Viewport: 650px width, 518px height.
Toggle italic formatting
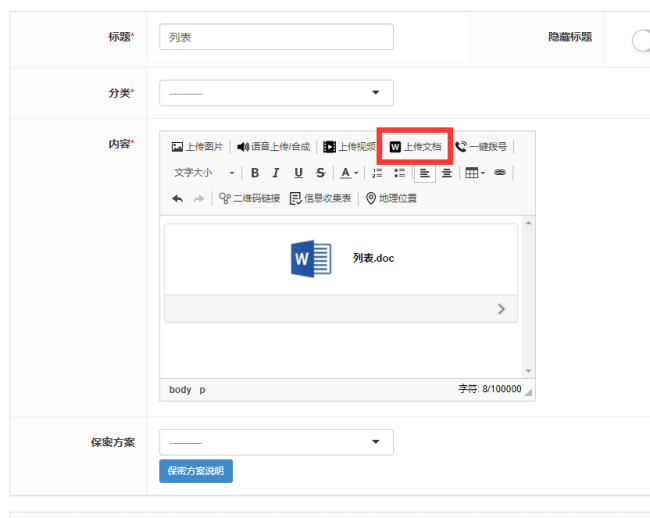click(x=276, y=173)
